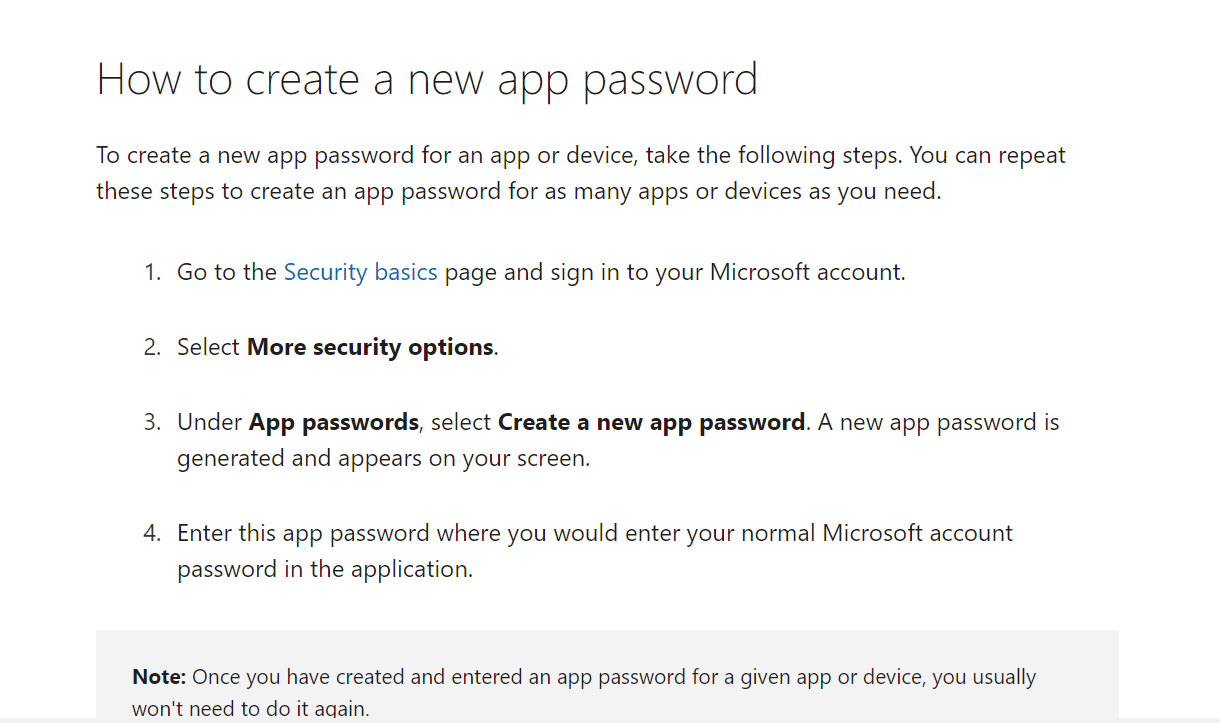Click the list number 4 marker
This screenshot has height=723, width=1220.
click(x=151, y=533)
